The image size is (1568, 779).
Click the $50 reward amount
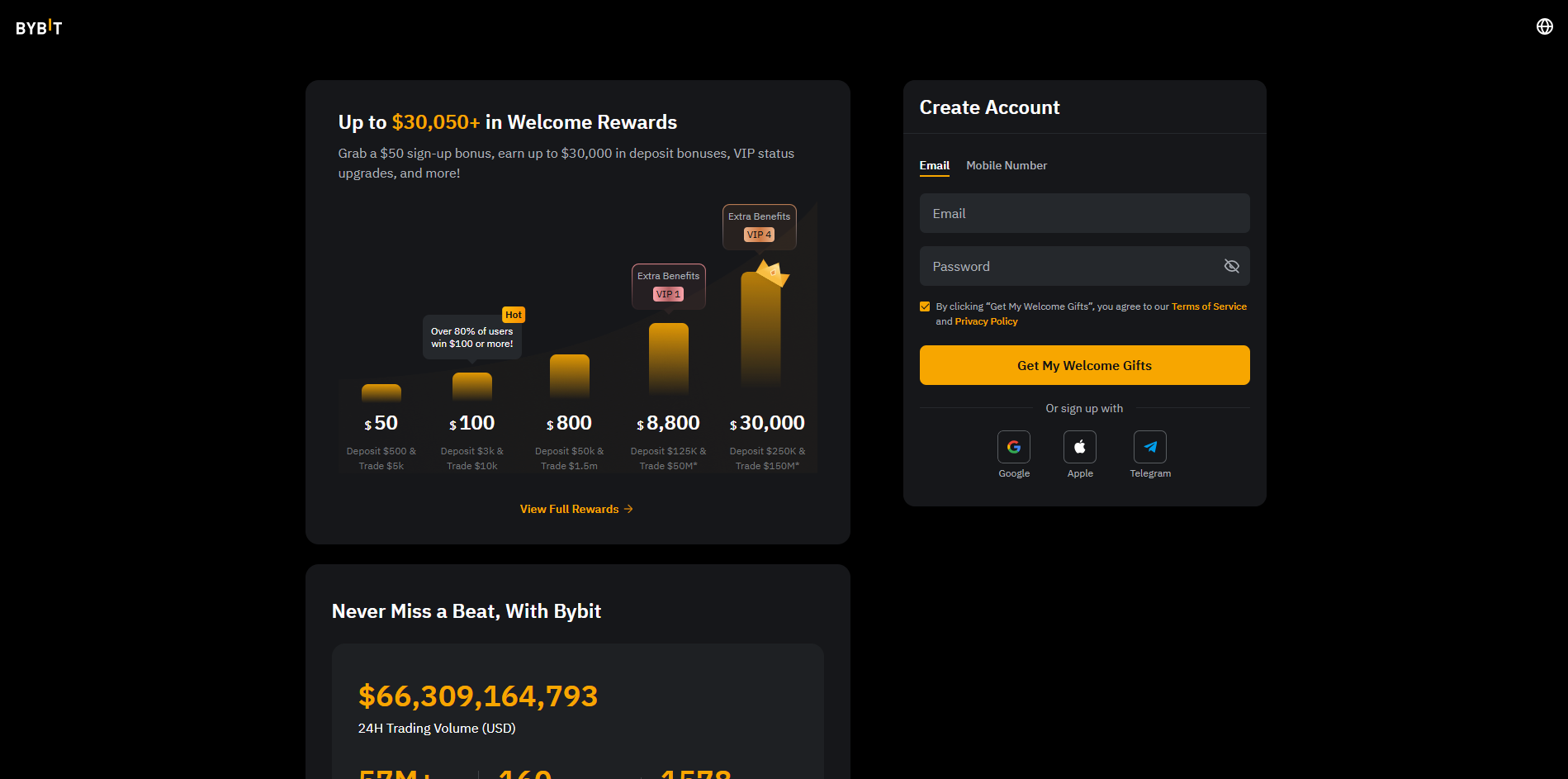point(381,423)
